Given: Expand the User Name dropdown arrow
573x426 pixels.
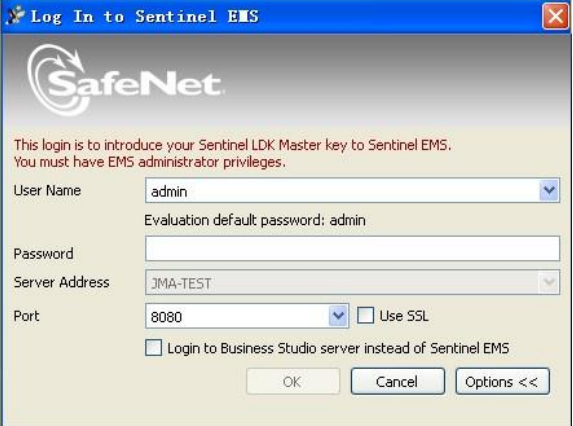Looking at the screenshot, I should [x=549, y=190].
